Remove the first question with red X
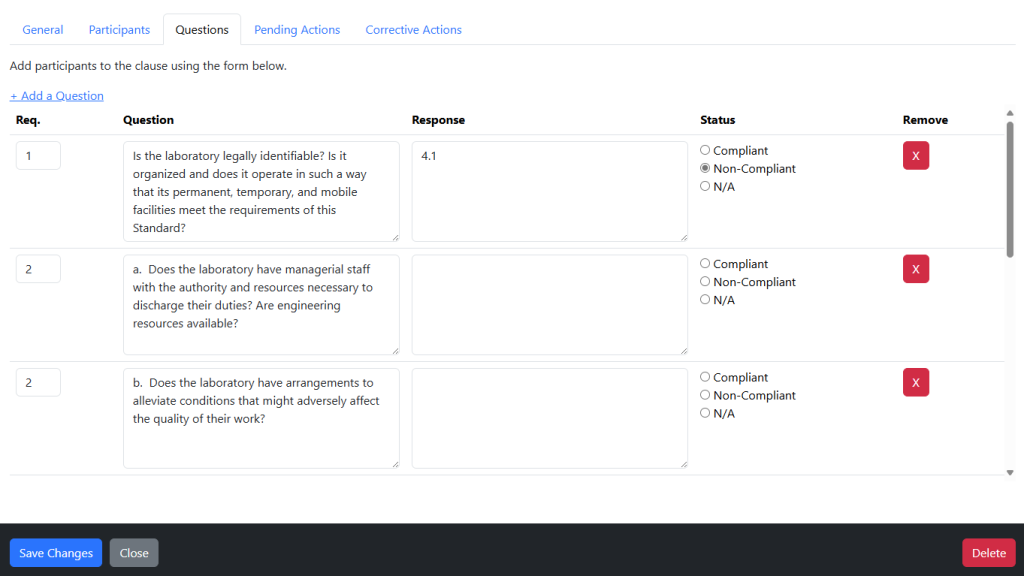The height and width of the screenshot is (576, 1024). pos(916,155)
